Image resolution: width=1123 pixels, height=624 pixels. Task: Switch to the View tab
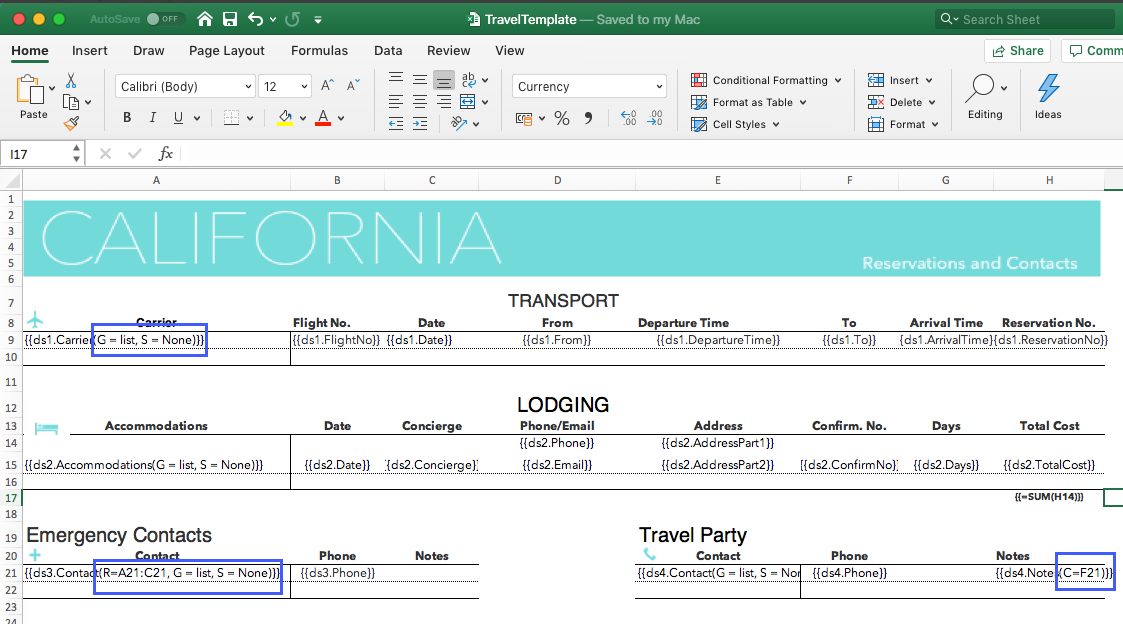click(x=510, y=51)
